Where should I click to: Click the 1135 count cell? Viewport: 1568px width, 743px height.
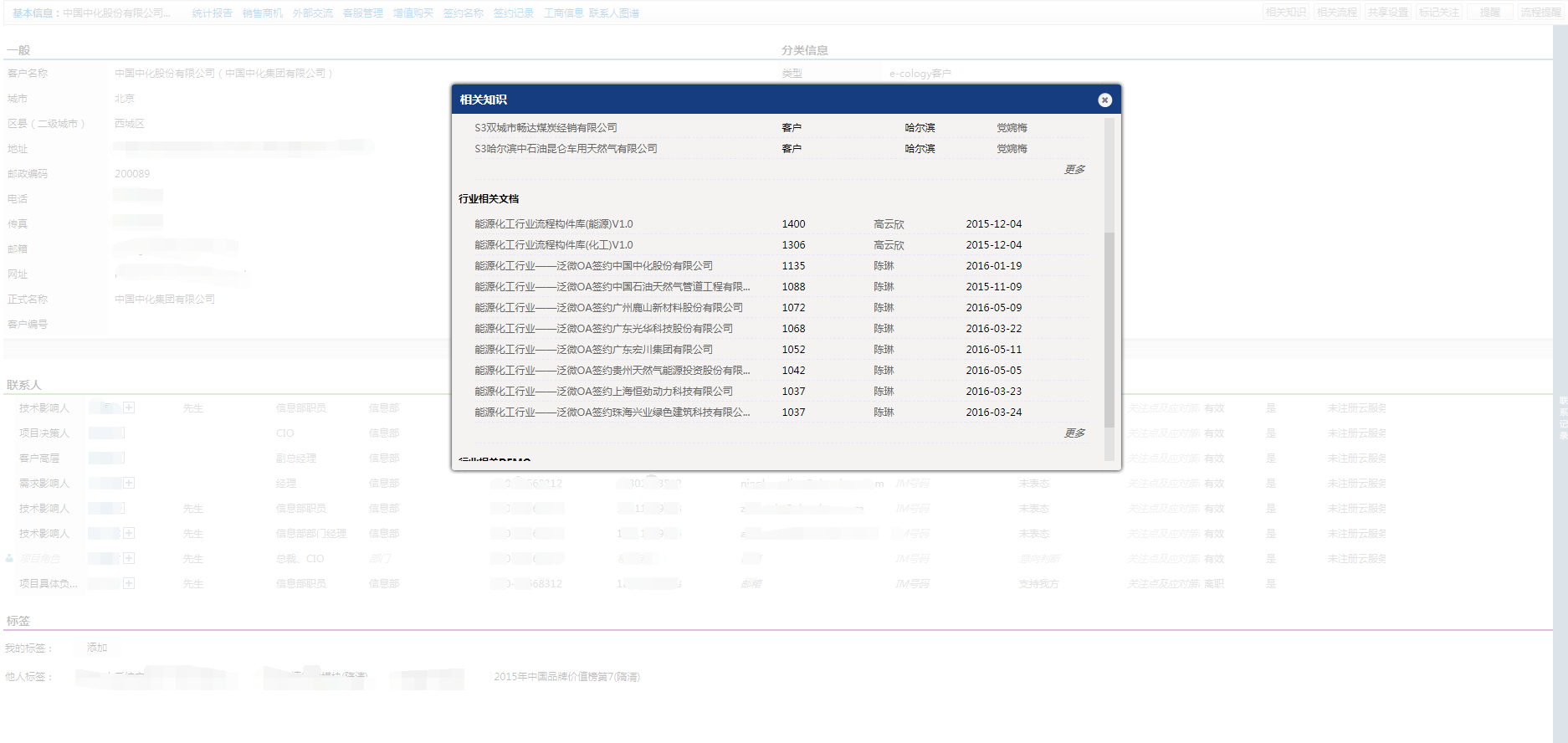point(793,266)
